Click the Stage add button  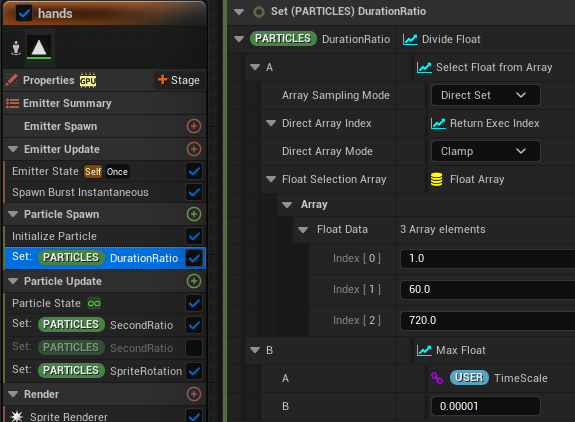point(179,80)
